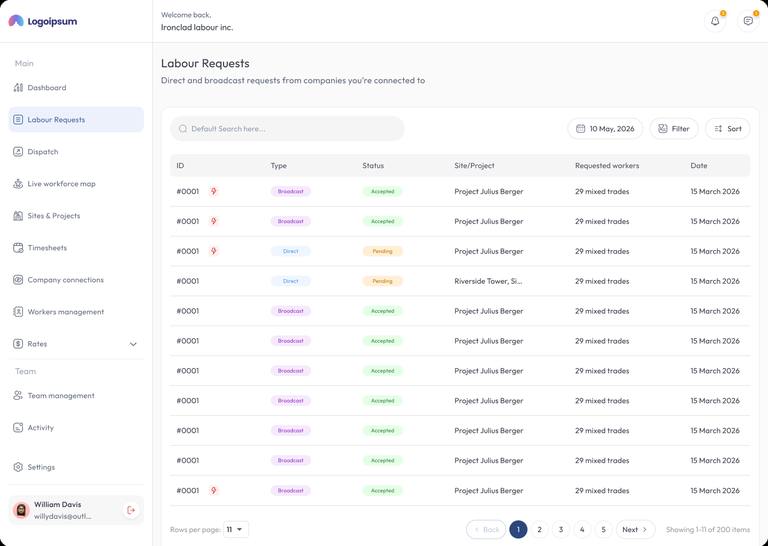
Task: Click the Settings gear icon
Action: pyautogui.click(x=18, y=467)
